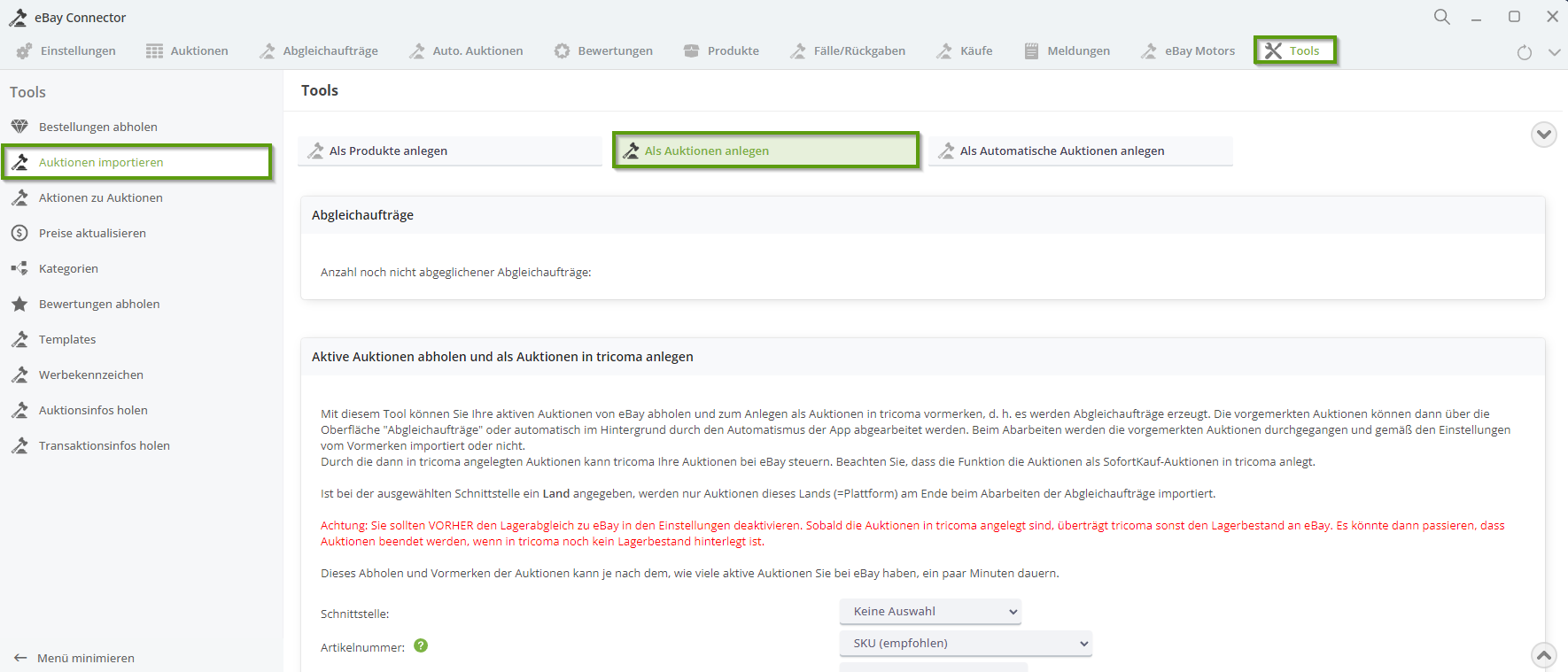Click the Werbekennzeichen gavel icon

[19, 375]
